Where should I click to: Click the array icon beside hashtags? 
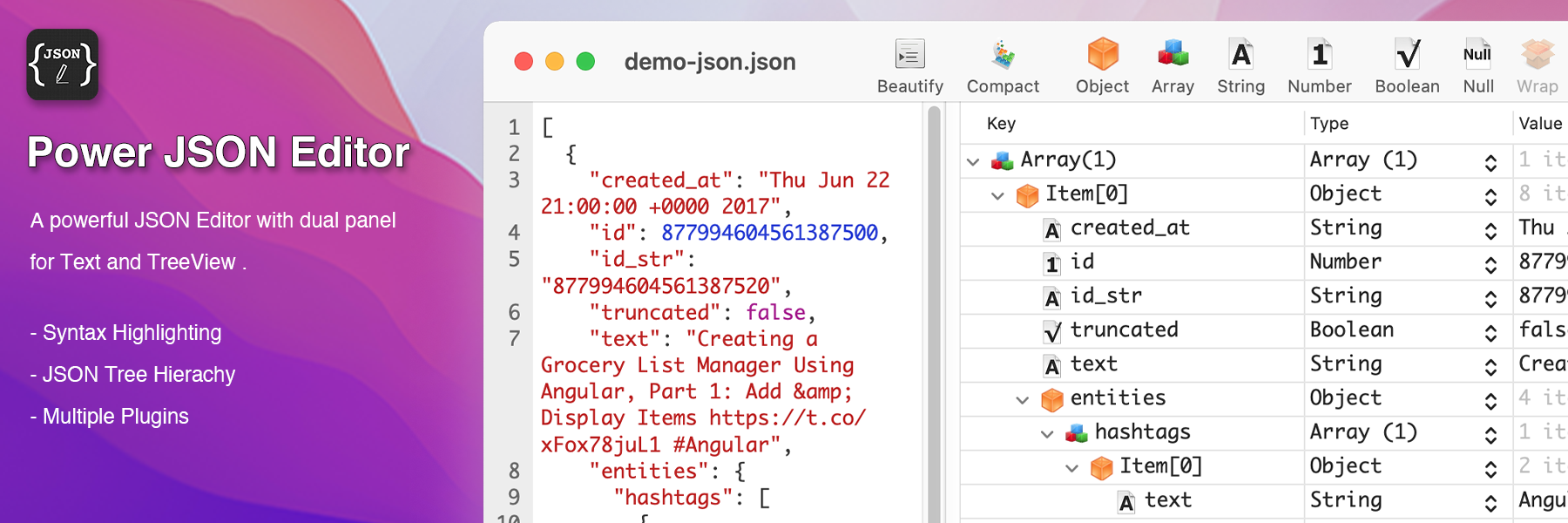pyautogui.click(x=1077, y=433)
